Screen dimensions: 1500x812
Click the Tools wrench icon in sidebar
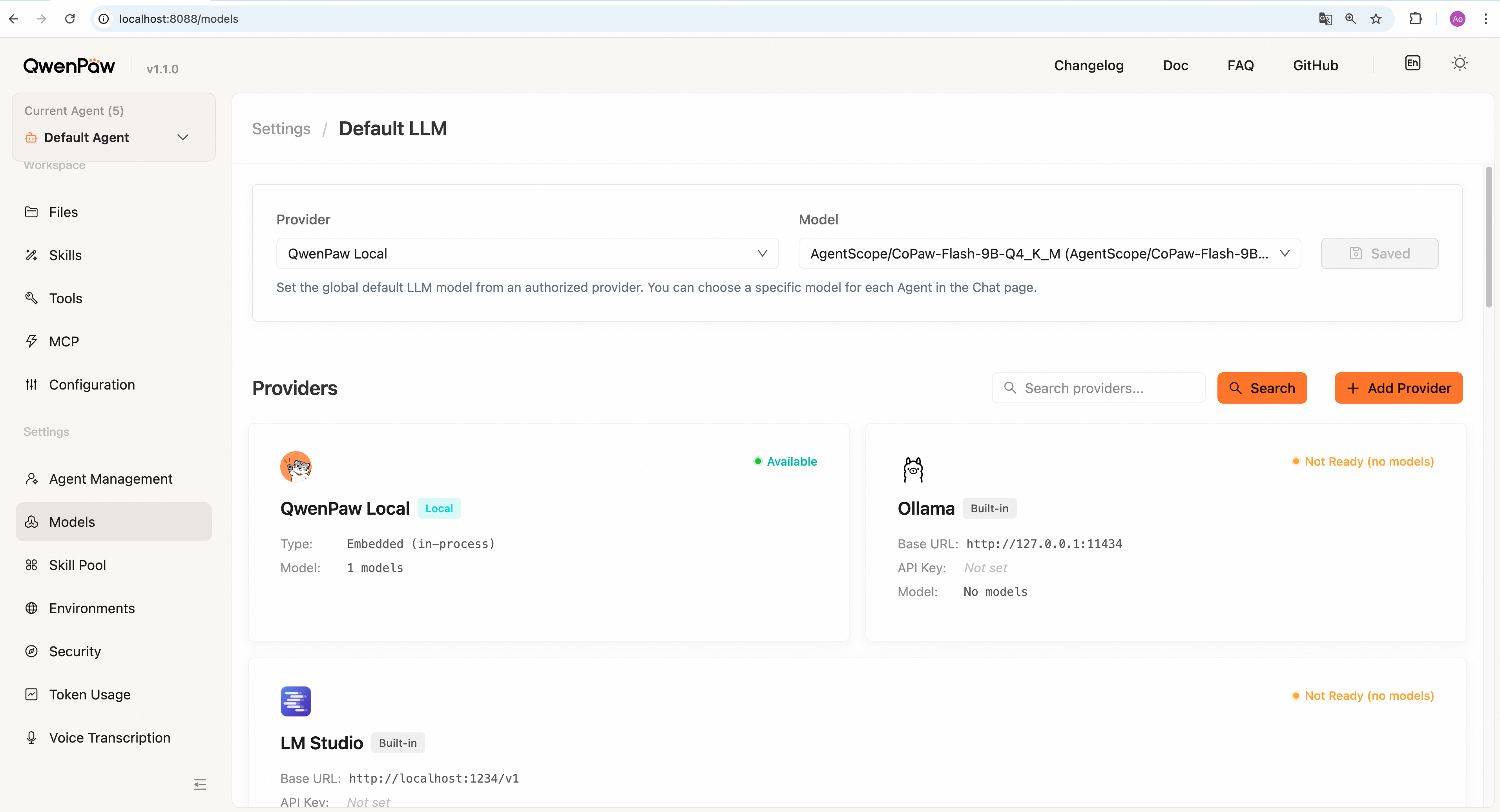point(31,298)
